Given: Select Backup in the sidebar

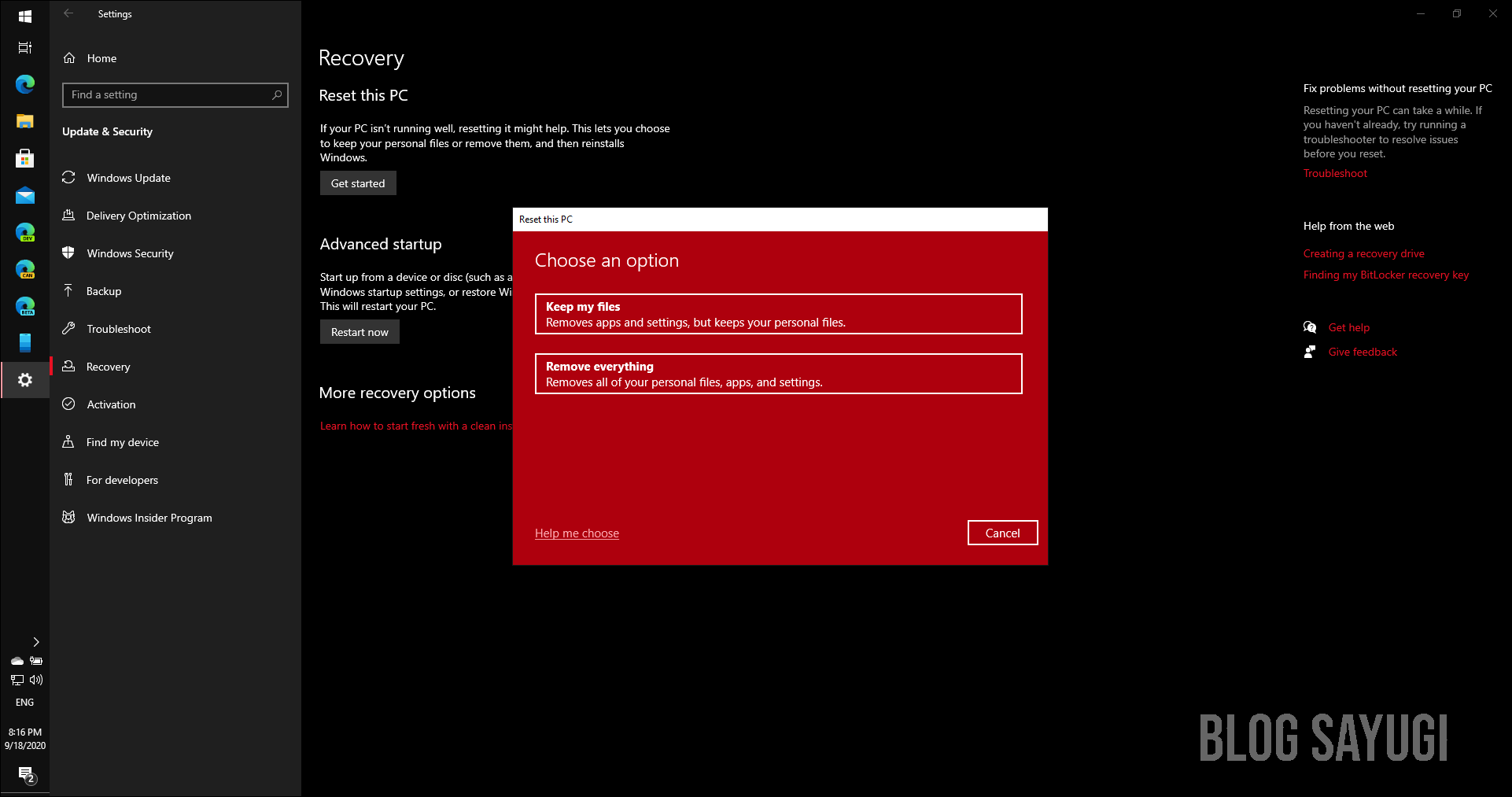Looking at the screenshot, I should (103, 290).
